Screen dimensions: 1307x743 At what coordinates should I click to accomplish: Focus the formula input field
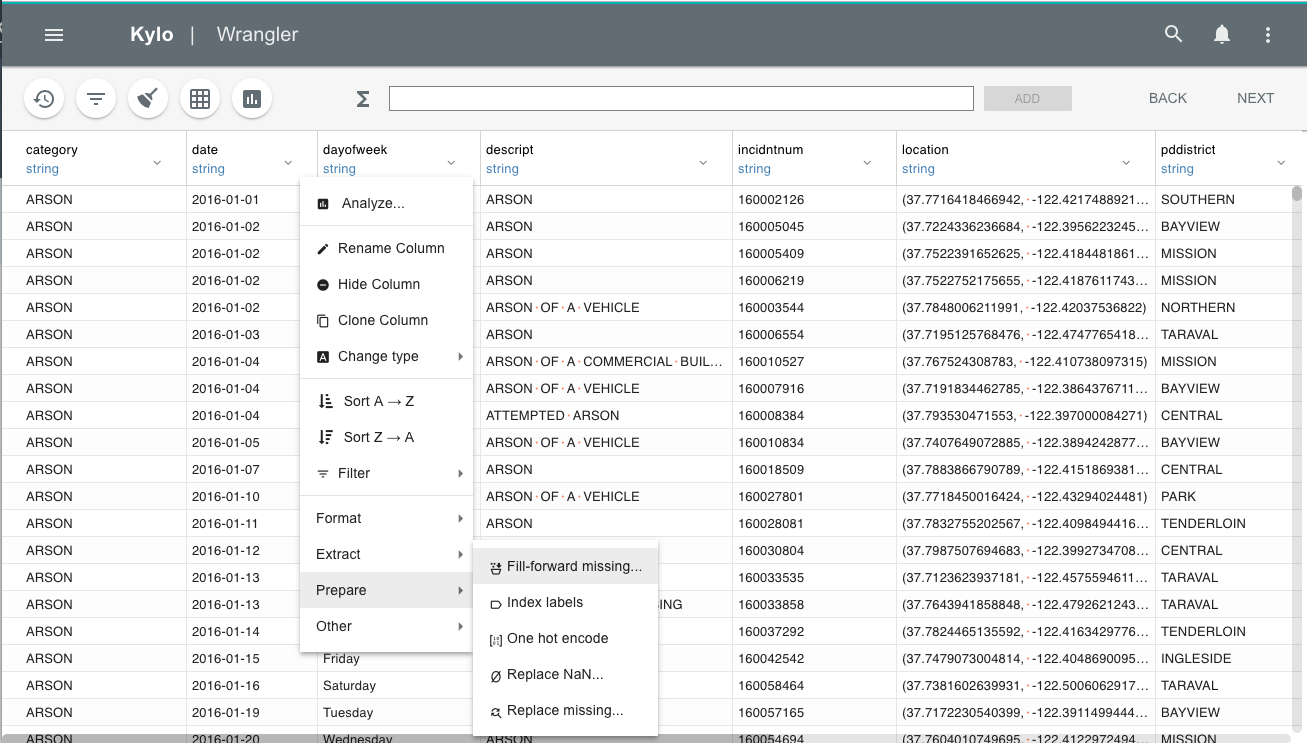click(681, 98)
